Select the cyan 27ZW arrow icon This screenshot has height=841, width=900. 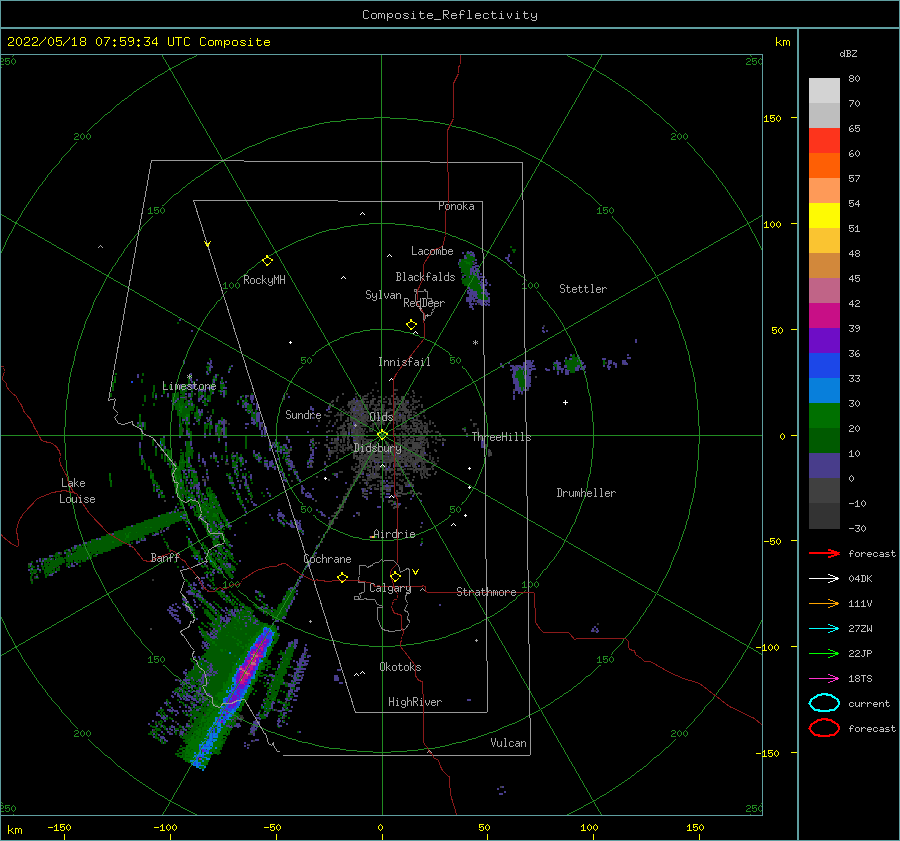click(x=824, y=629)
